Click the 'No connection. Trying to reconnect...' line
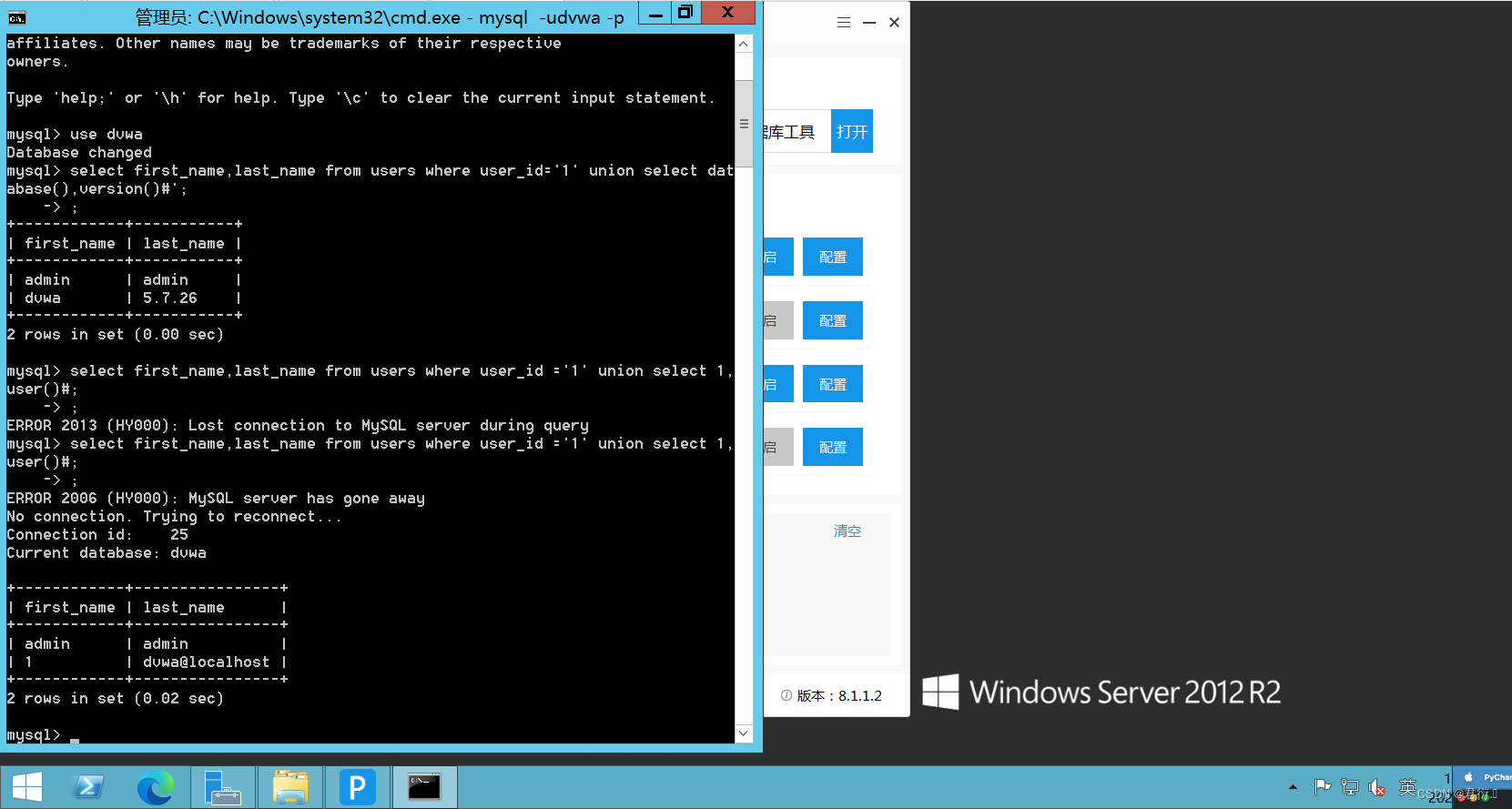 (x=174, y=516)
